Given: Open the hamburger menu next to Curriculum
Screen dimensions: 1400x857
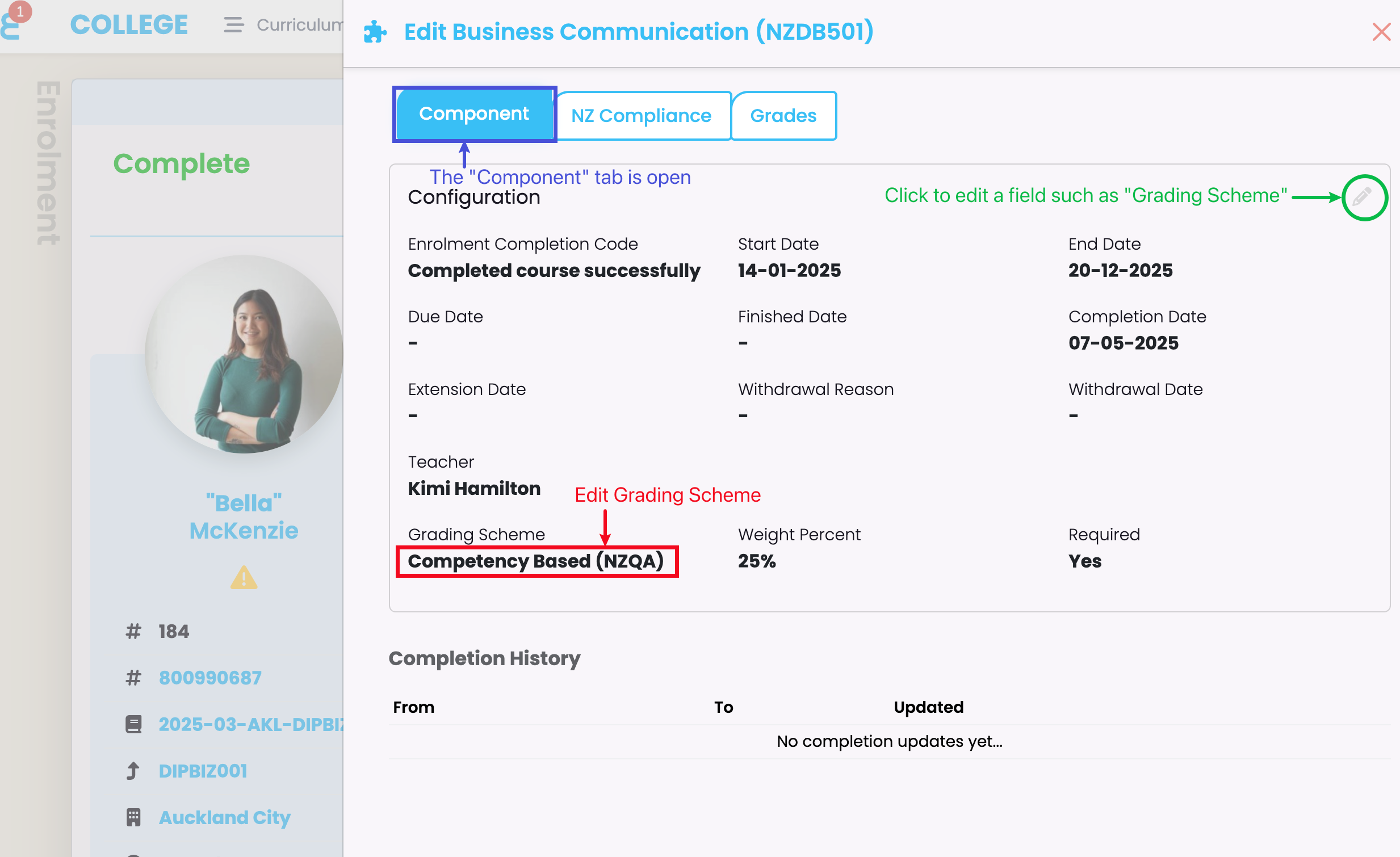Looking at the screenshot, I should click(x=233, y=25).
